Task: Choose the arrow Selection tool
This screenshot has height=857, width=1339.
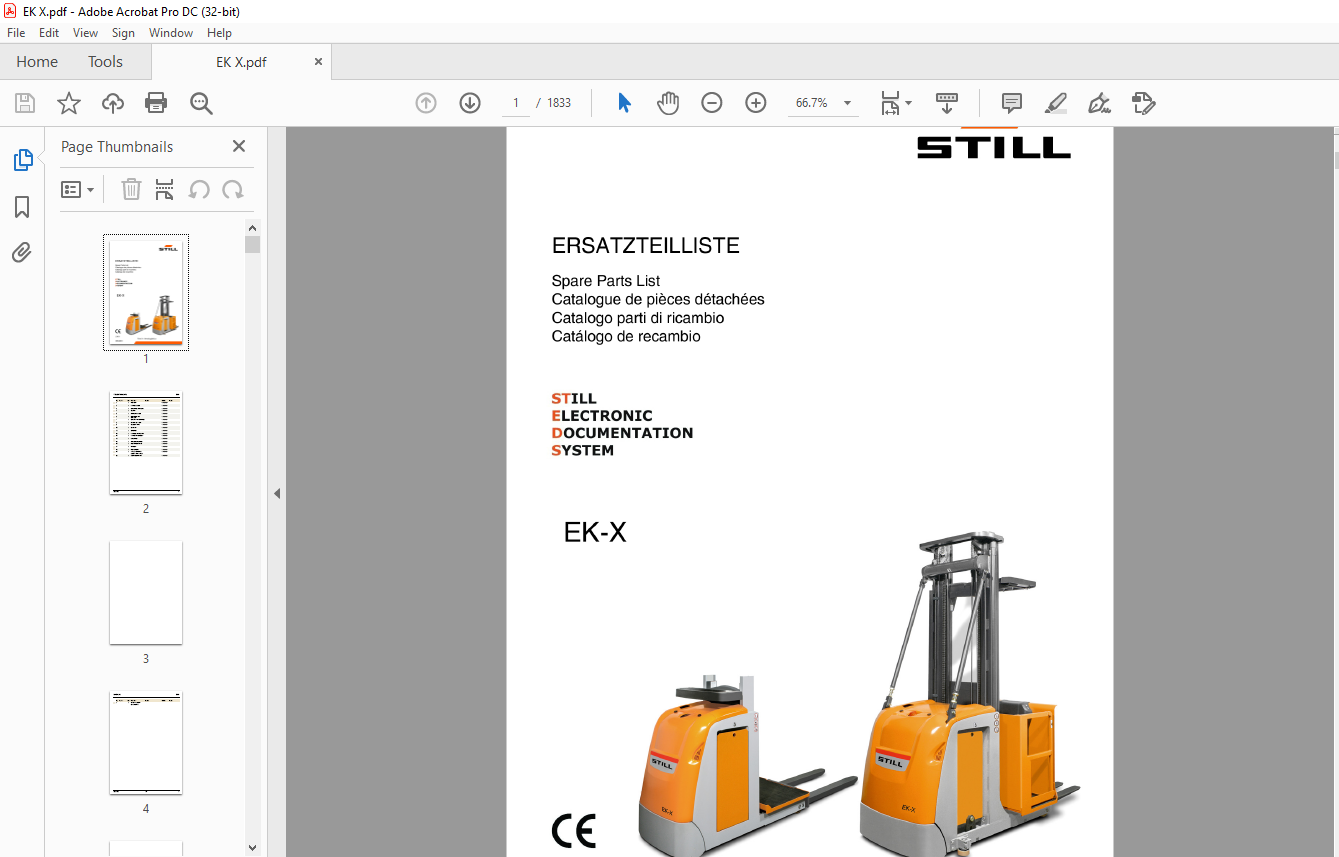Action: click(x=624, y=103)
